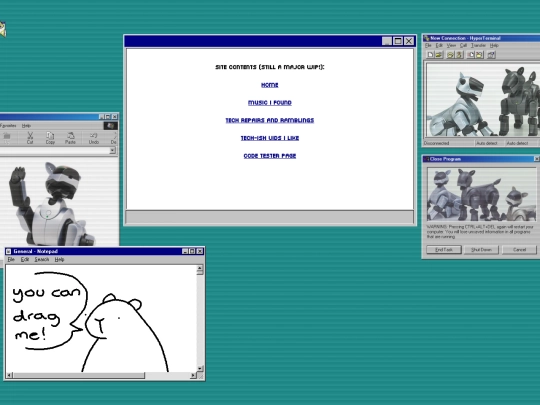Click Notepad vertical scrollbar down arrow
This screenshot has width=540, height=405.
(200, 369)
